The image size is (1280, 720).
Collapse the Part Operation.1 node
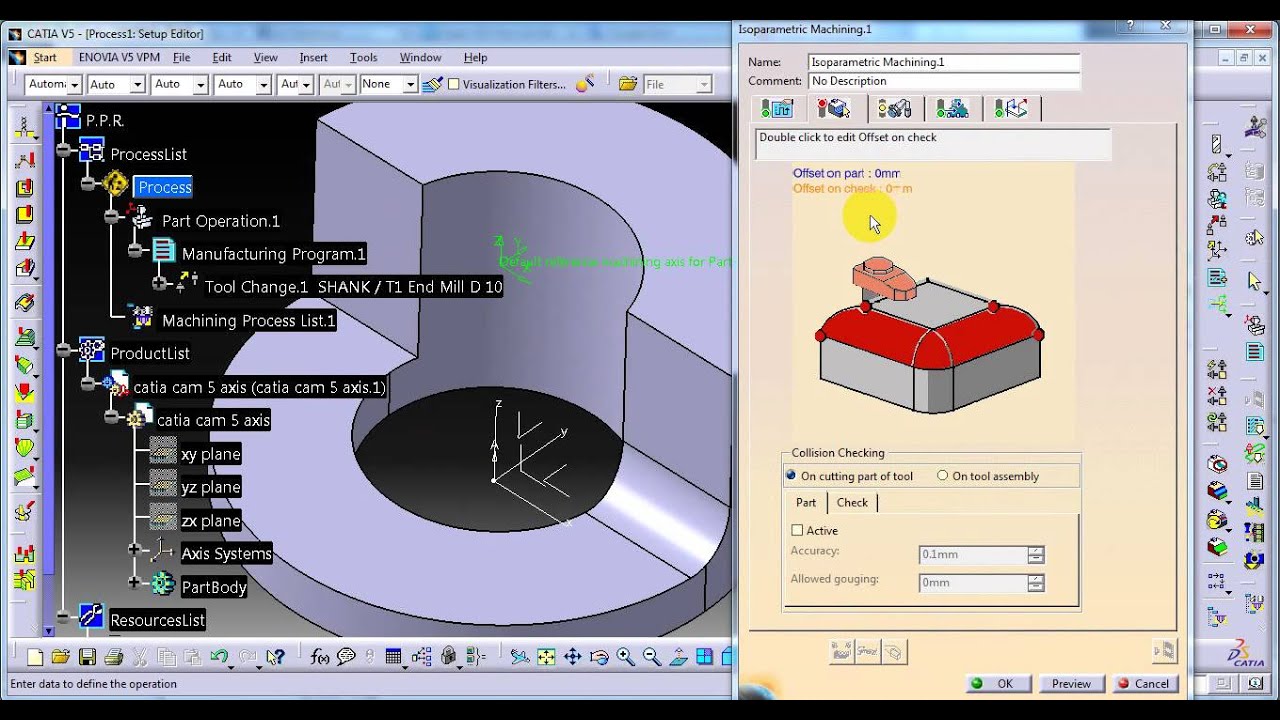tap(112, 217)
